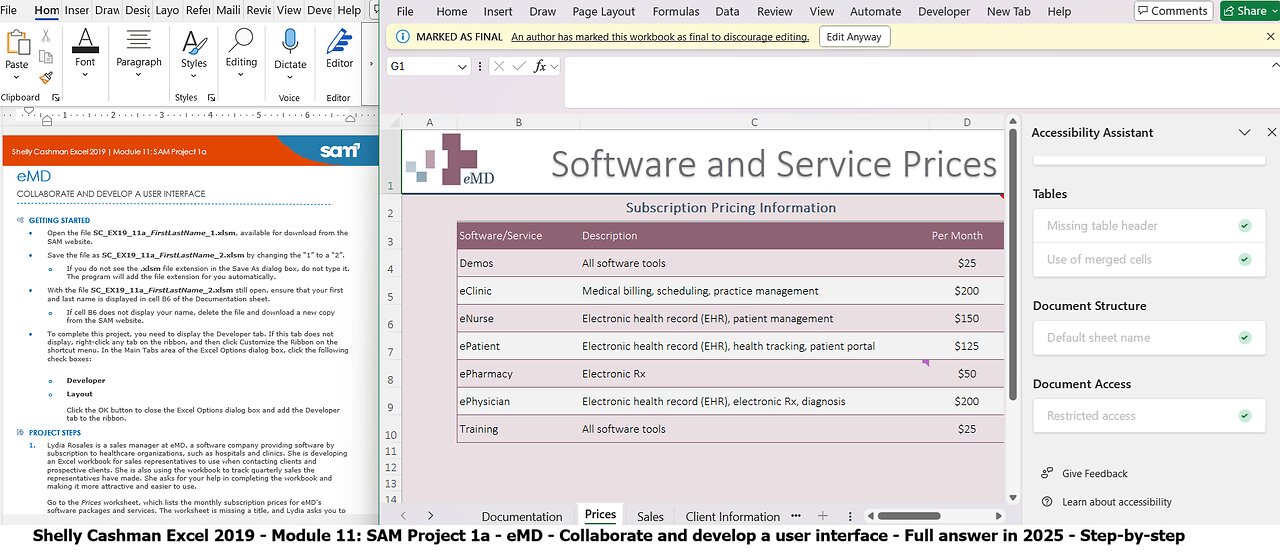Click the Copy icon in Word clipboard group
This screenshot has width=1280, height=552.
(46, 56)
